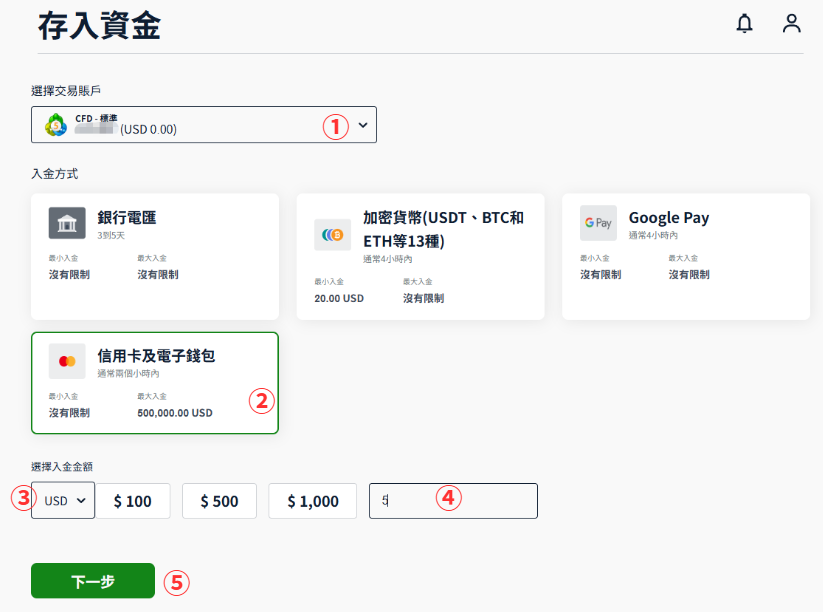Open the USD currency dropdown

[62, 501]
